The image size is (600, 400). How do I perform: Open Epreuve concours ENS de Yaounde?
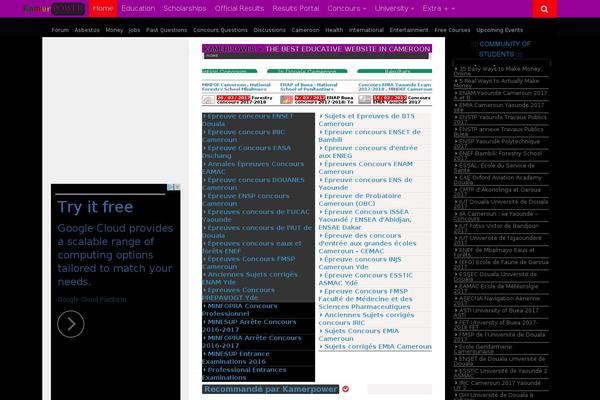point(365,184)
